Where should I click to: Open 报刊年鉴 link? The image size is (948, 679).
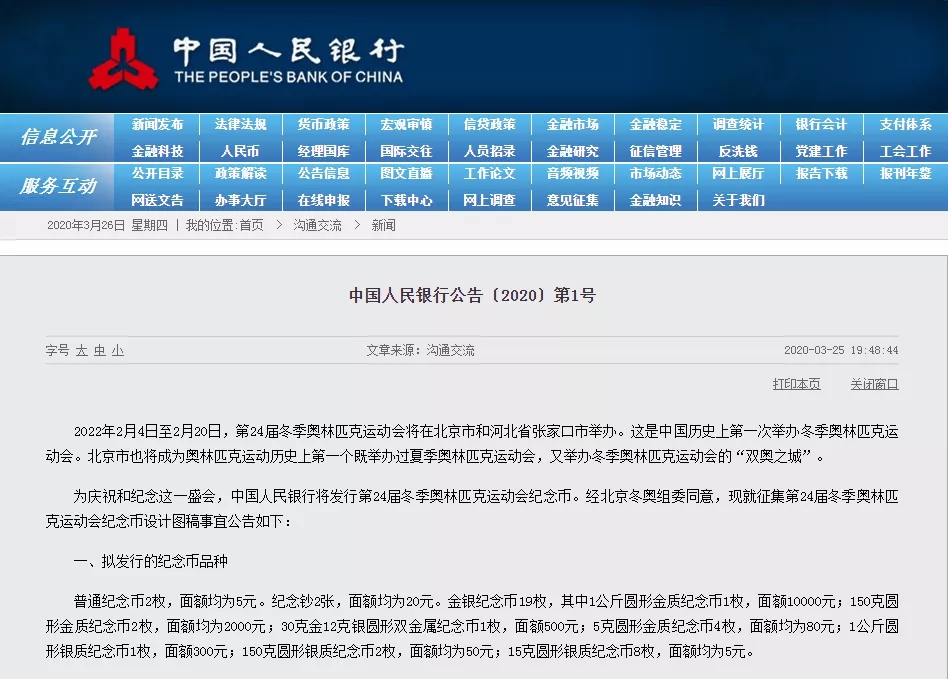pyautogui.click(x=905, y=174)
